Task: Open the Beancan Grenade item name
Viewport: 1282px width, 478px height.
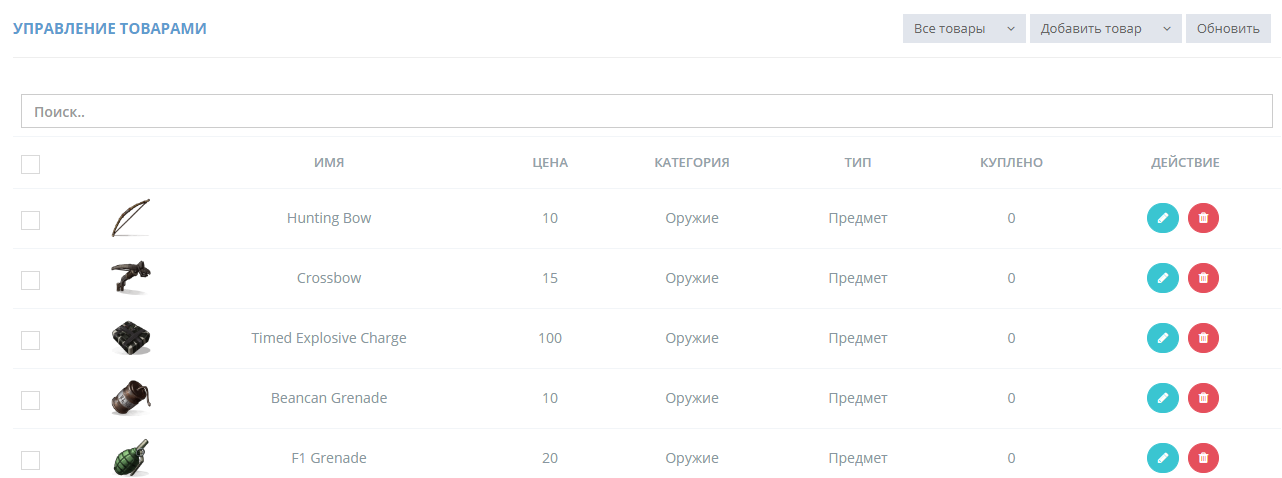Action: [x=329, y=398]
